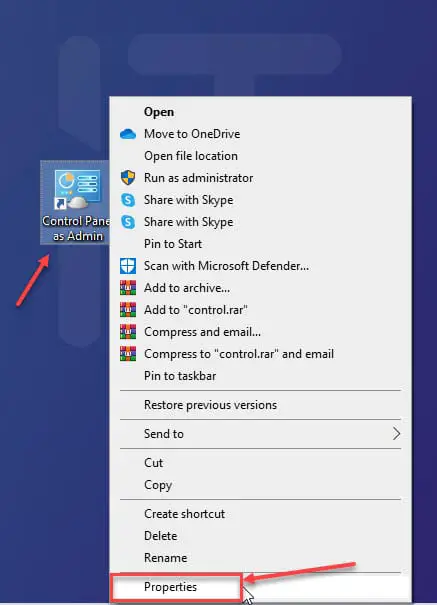This screenshot has width=437, height=605.
Task: Select the Control Panel as Admin desktop shortcut
Action: [x=75, y=203]
